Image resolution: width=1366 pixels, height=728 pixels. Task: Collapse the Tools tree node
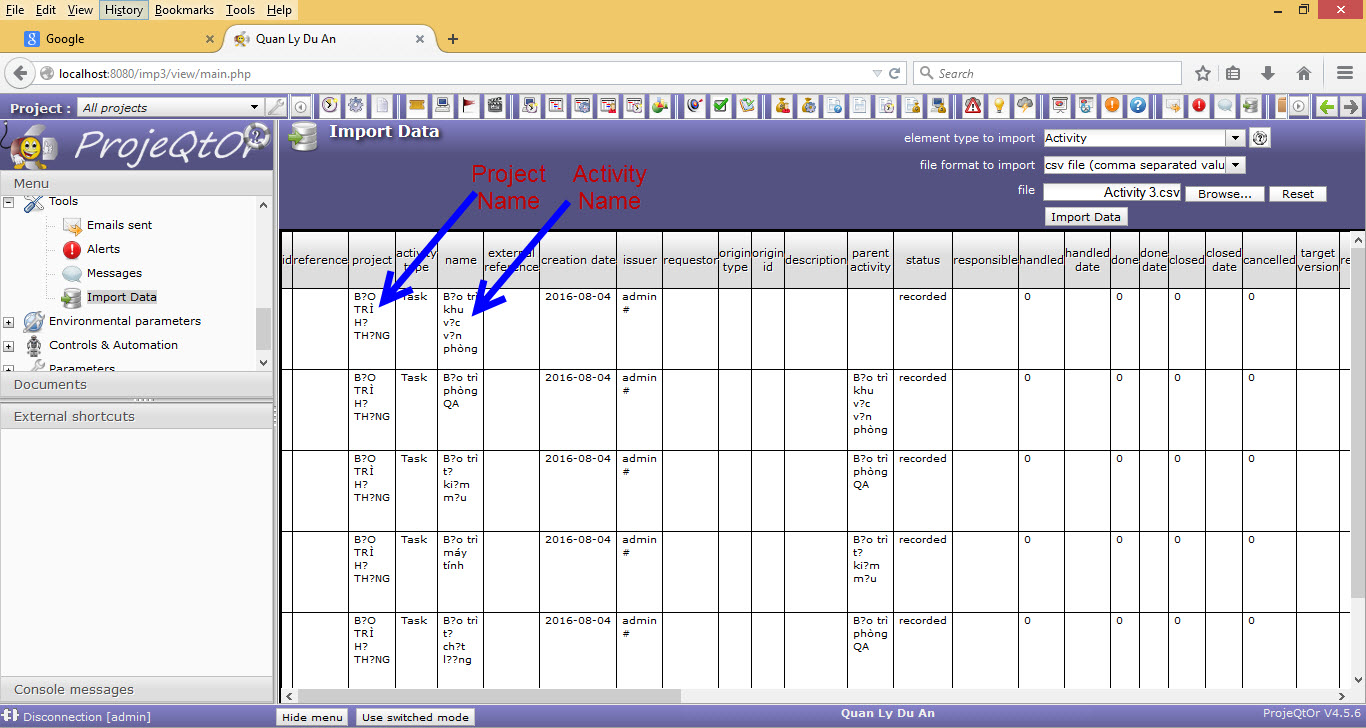pos(9,202)
